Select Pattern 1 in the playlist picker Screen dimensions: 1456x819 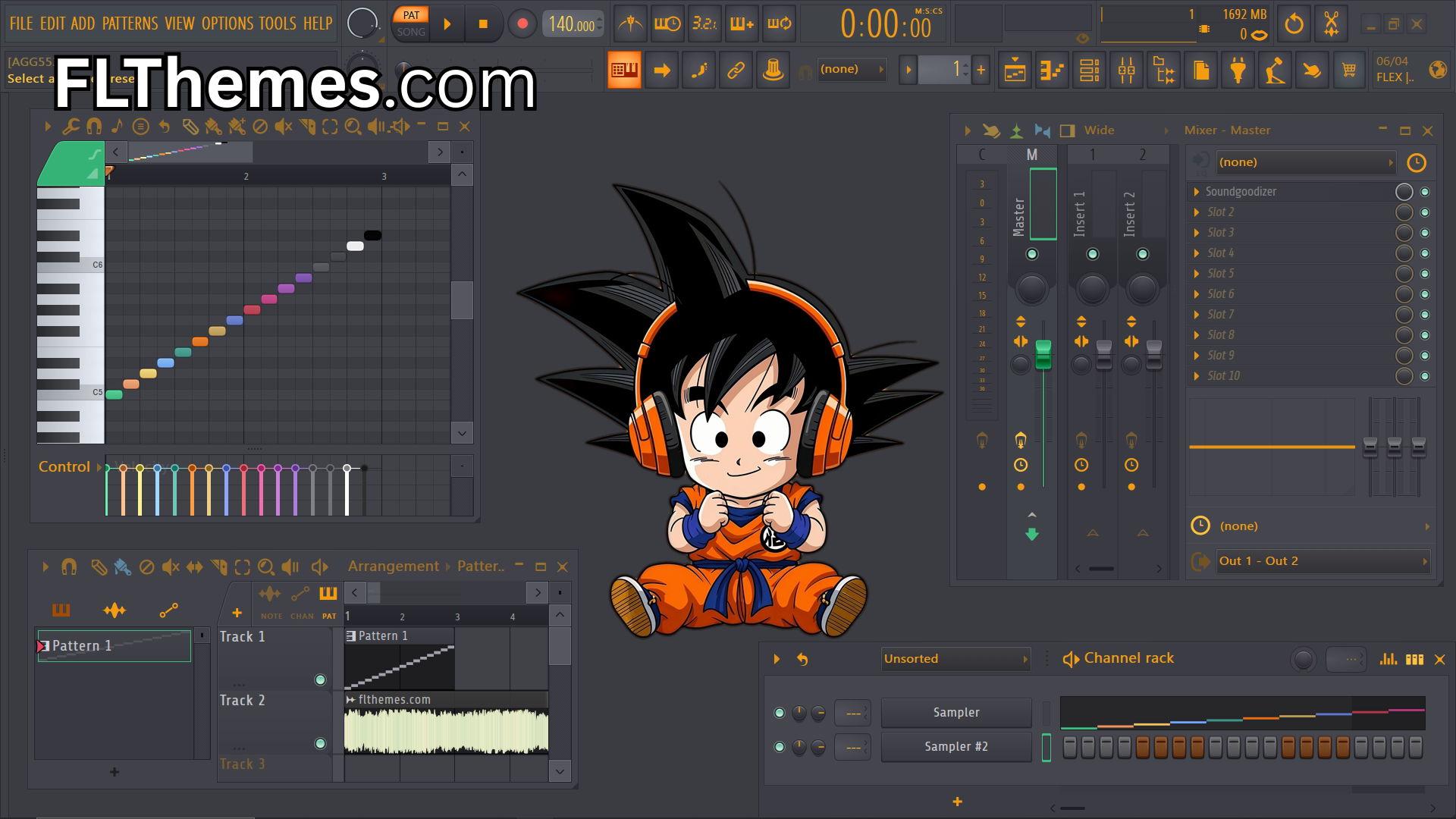pos(114,646)
